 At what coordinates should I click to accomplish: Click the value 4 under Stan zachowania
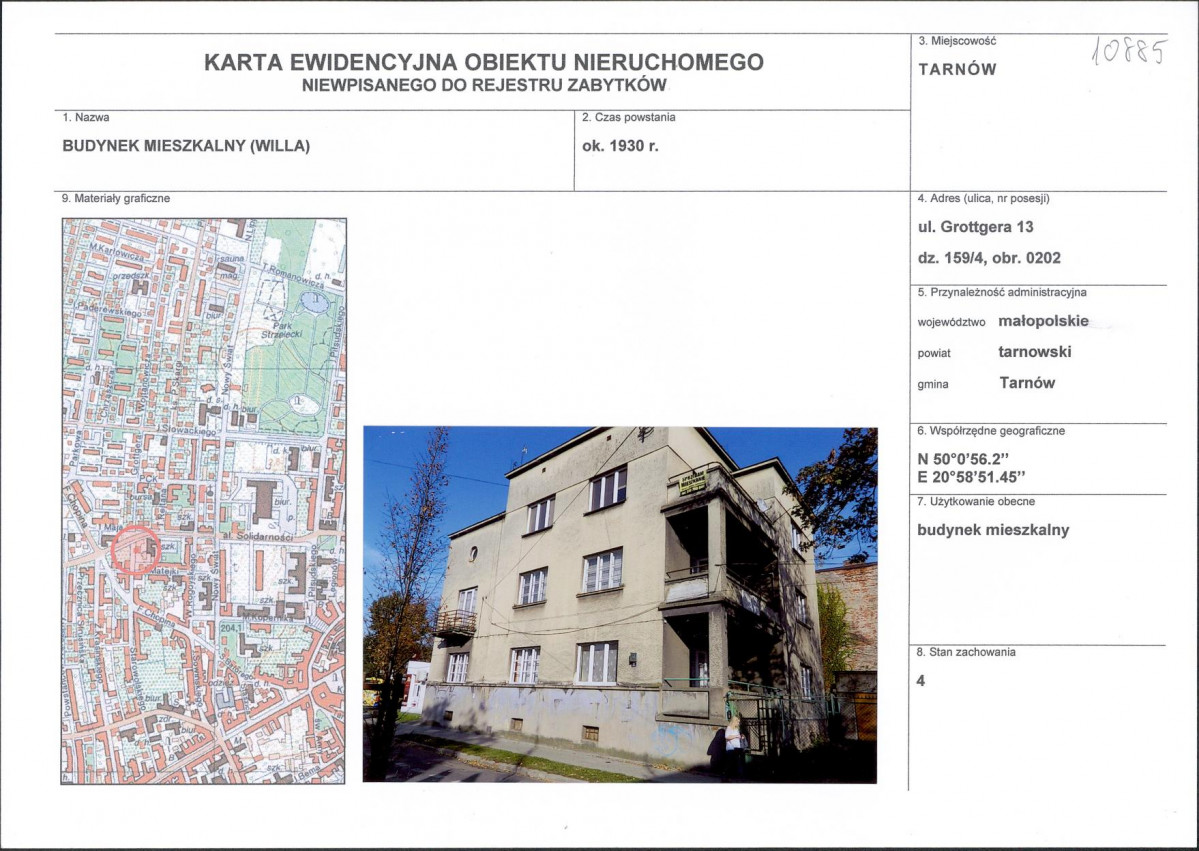click(920, 680)
